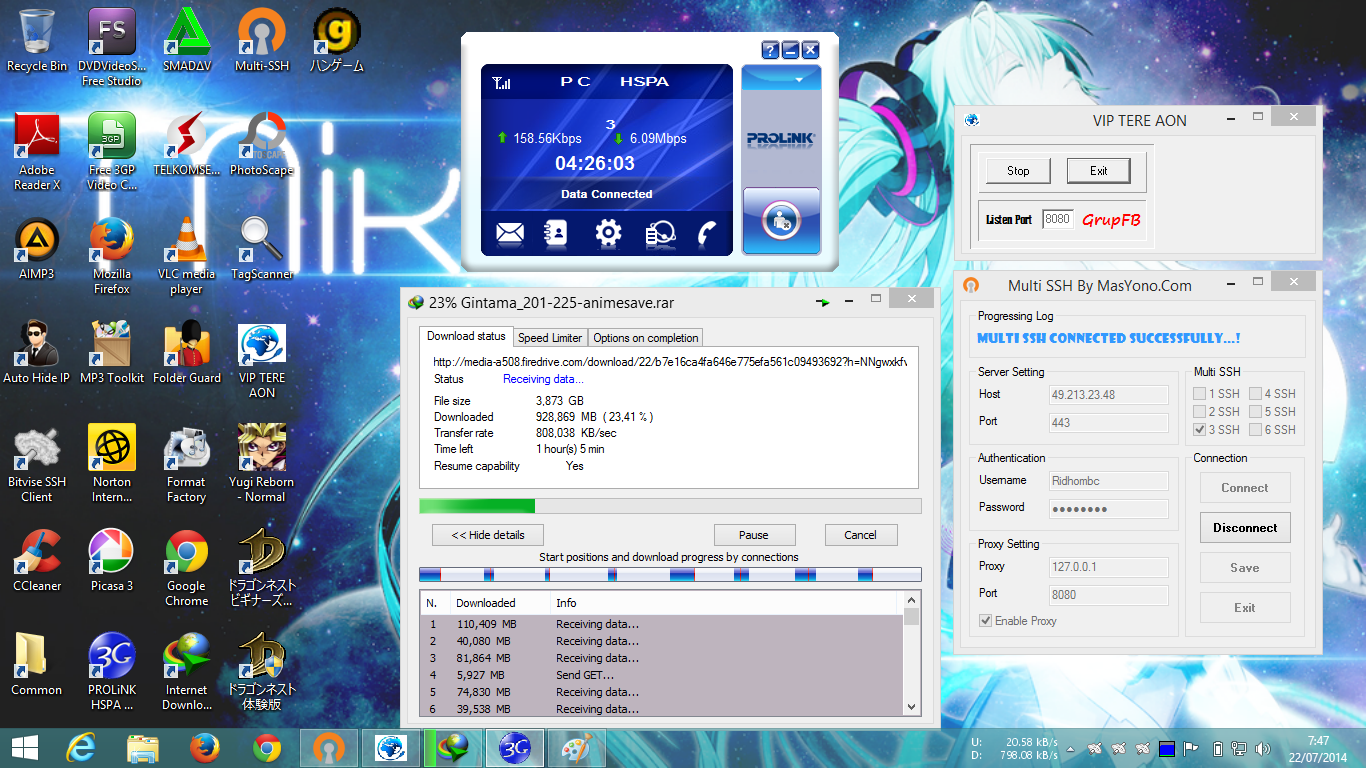Click Exit in VIP TERE AON window

tap(1099, 171)
